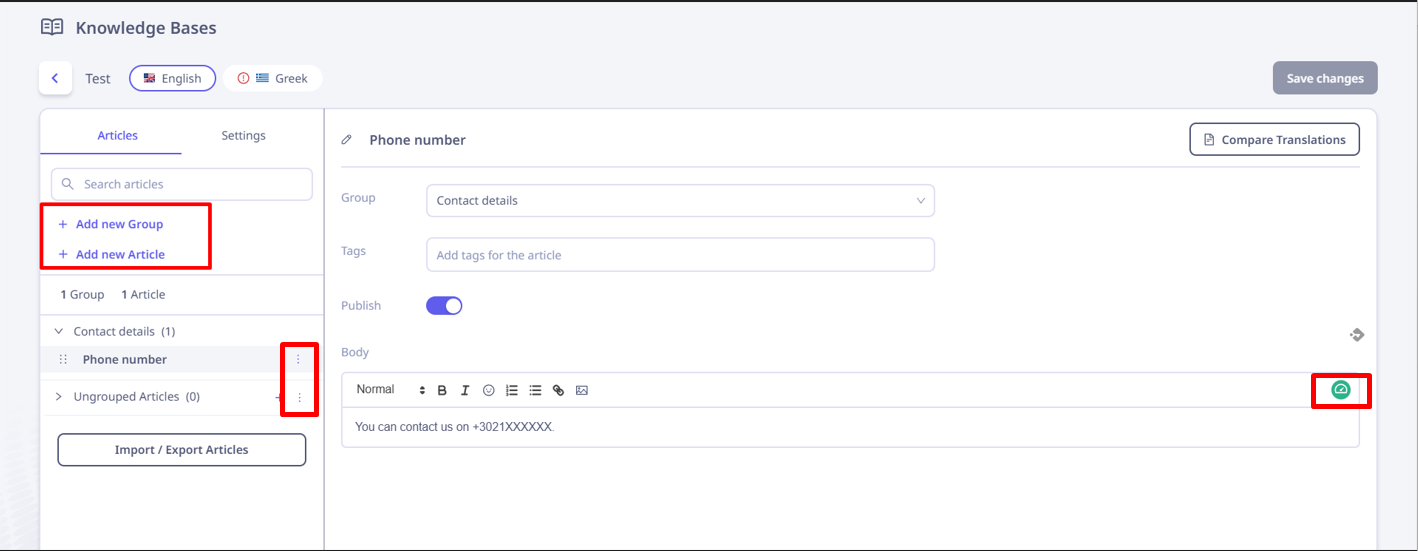The height and width of the screenshot is (551, 1418).
Task: Open the emoji picker icon
Action: pyautogui.click(x=489, y=390)
